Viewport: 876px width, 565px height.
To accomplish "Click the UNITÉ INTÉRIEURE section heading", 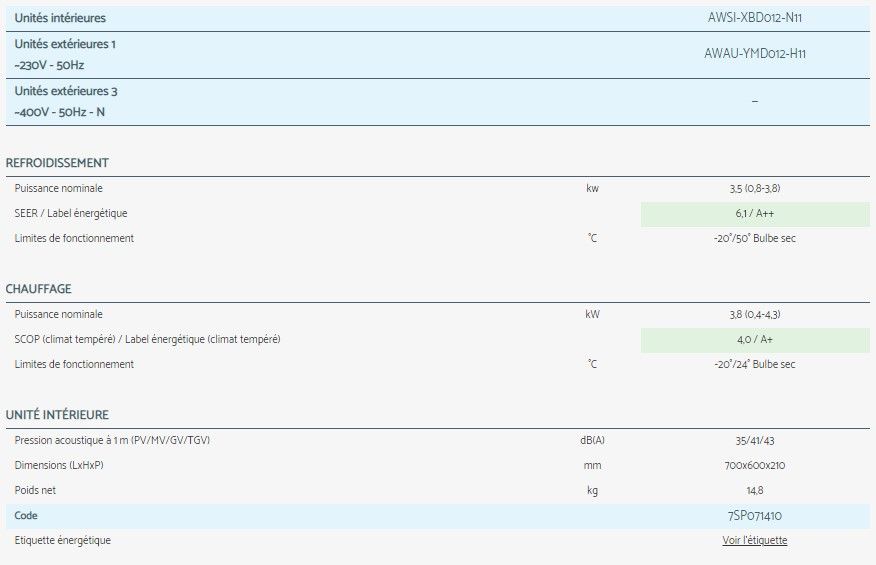I will coord(57,415).
